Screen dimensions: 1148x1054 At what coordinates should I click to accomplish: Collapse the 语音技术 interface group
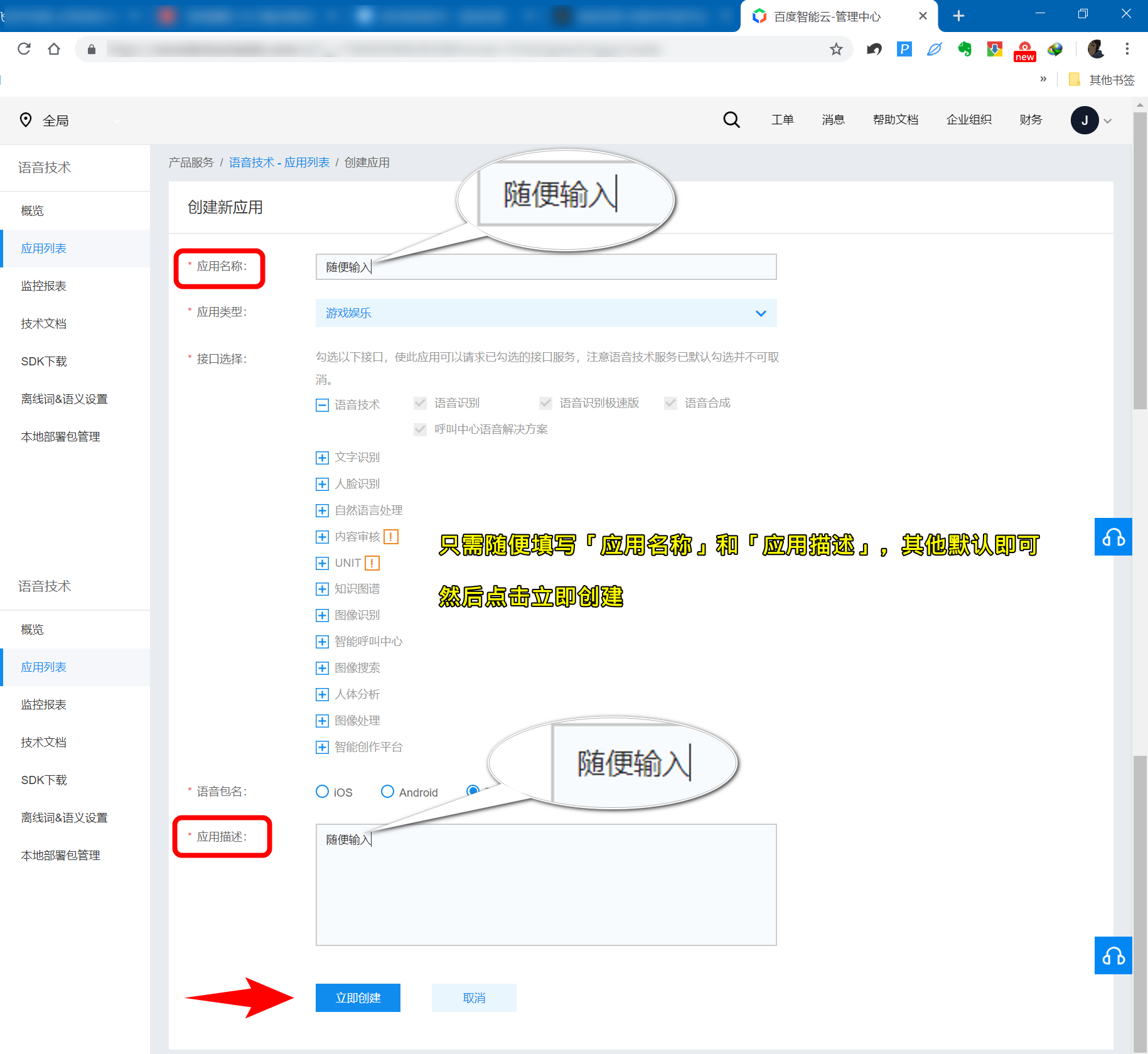[322, 405]
